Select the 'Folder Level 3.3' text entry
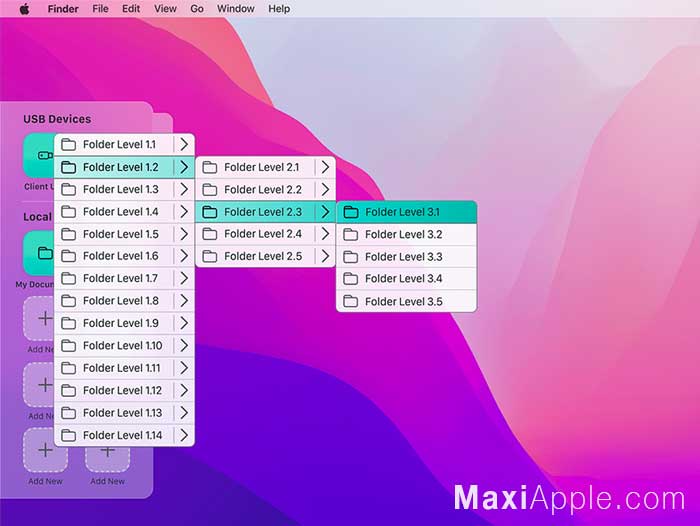The image size is (700, 526). coord(404,257)
